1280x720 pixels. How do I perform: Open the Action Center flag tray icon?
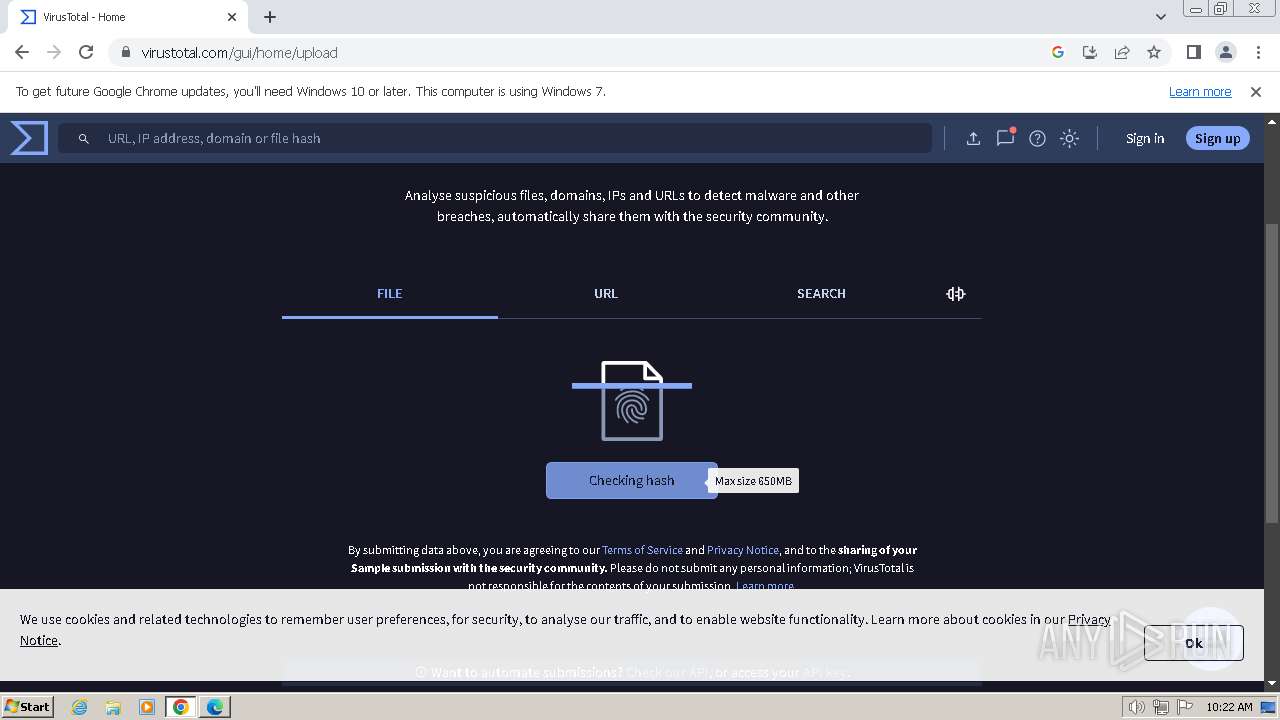coord(1184,707)
